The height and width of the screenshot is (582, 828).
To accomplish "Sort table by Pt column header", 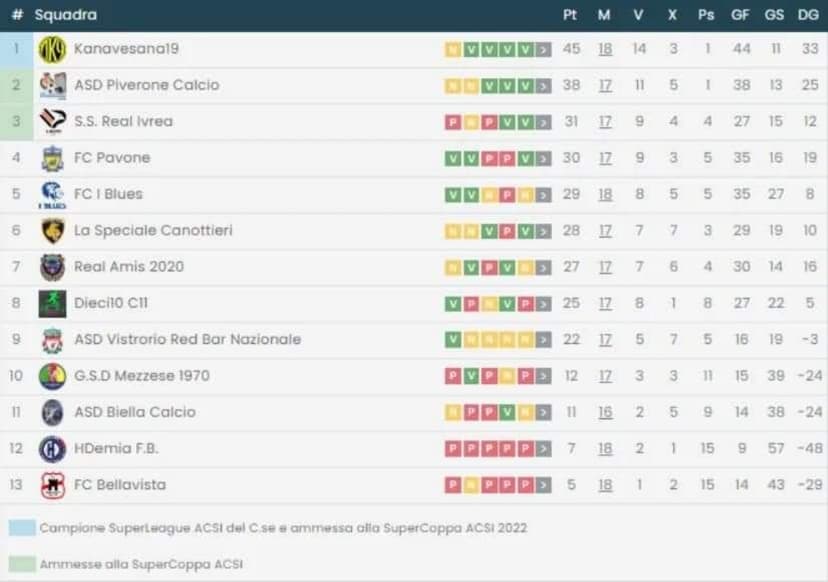I will pyautogui.click(x=571, y=15).
